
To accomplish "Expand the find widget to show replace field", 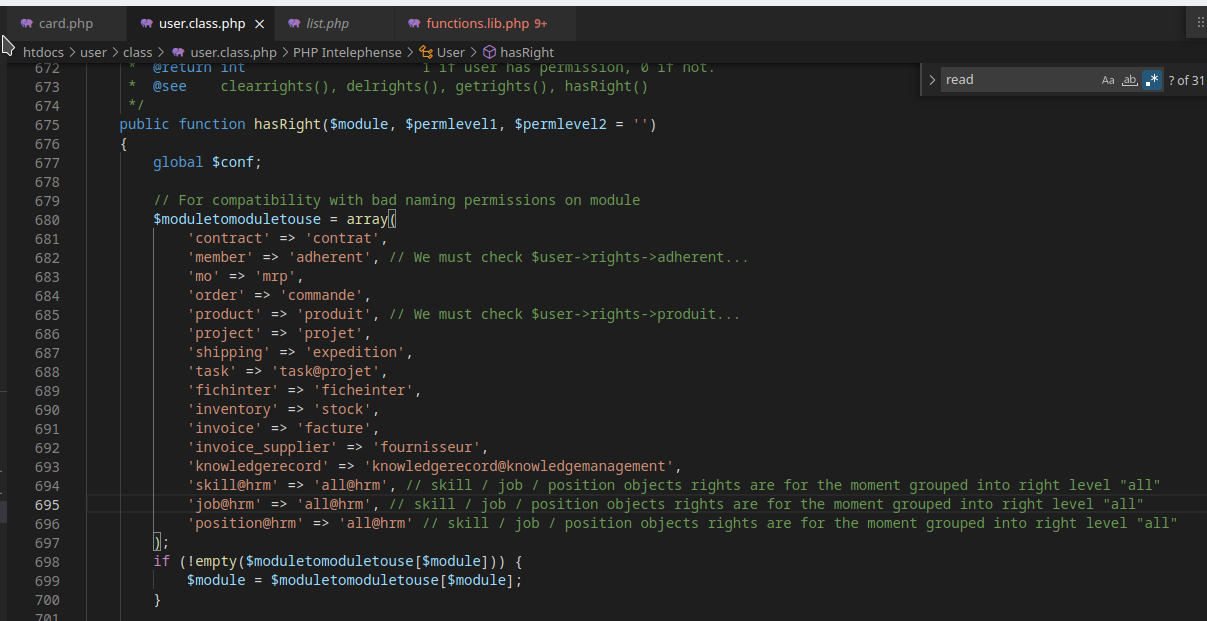I will (932, 79).
